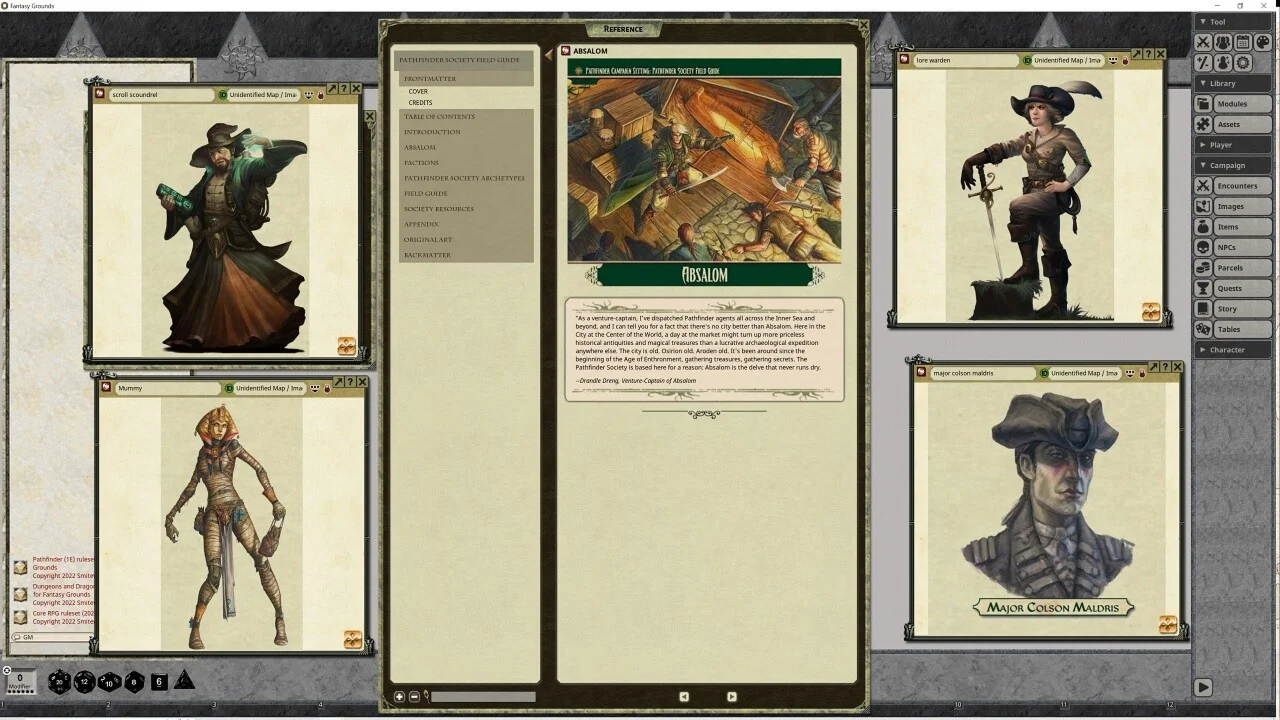The image size is (1280, 720).
Task: Open the options gear tool icon
Action: coord(1243,62)
